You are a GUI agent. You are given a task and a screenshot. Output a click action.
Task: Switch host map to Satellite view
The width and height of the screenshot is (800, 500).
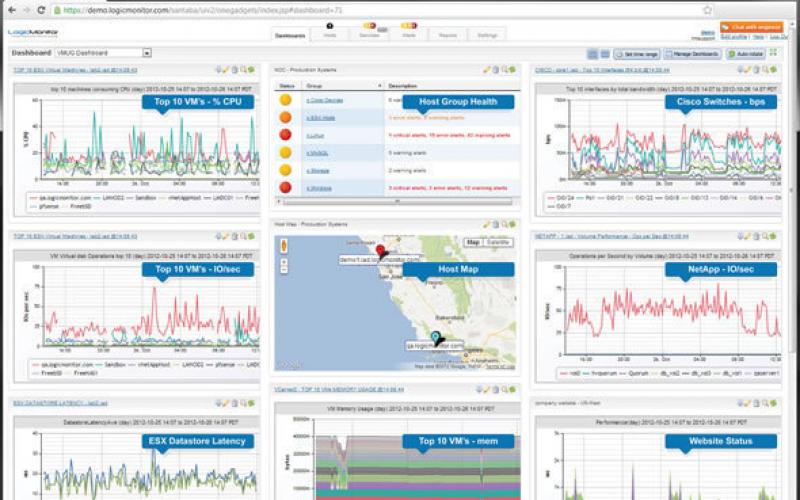pos(497,242)
